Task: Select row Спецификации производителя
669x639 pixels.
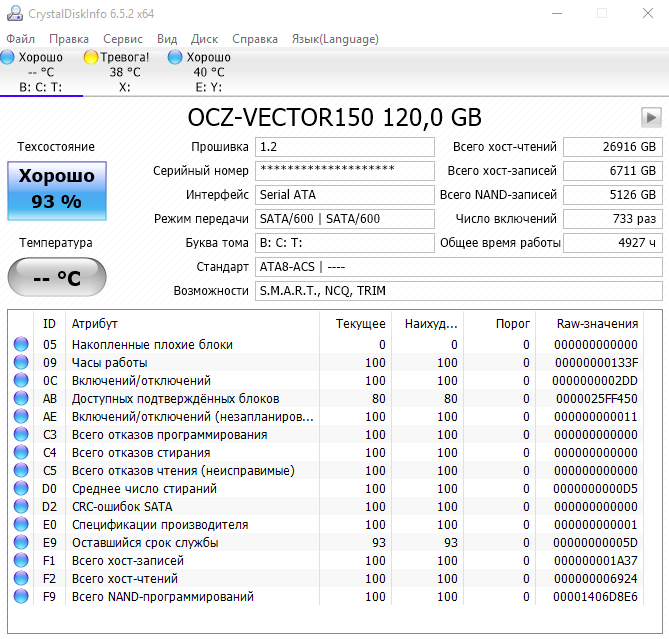Action: (326, 524)
